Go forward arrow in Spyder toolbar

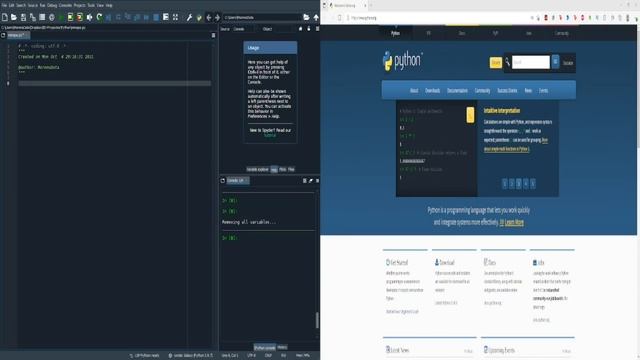[x=217, y=17]
